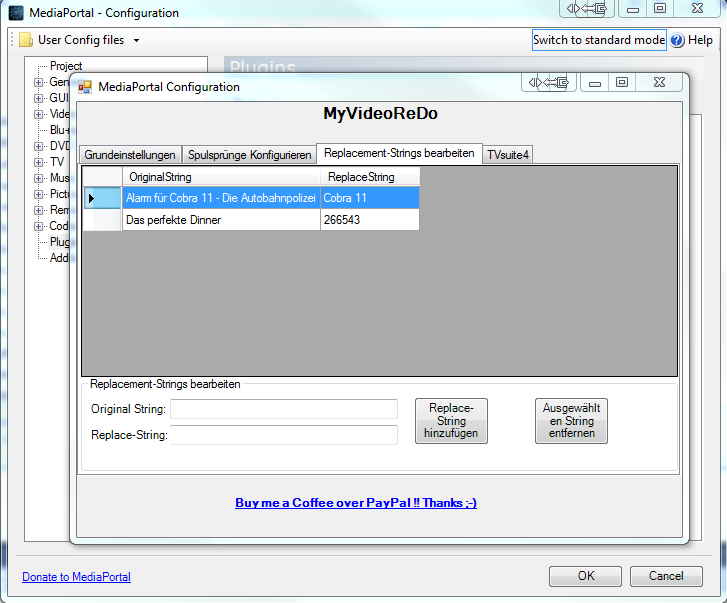The height and width of the screenshot is (603, 727).
Task: Click Switch to standard mode button
Action: pos(599,40)
